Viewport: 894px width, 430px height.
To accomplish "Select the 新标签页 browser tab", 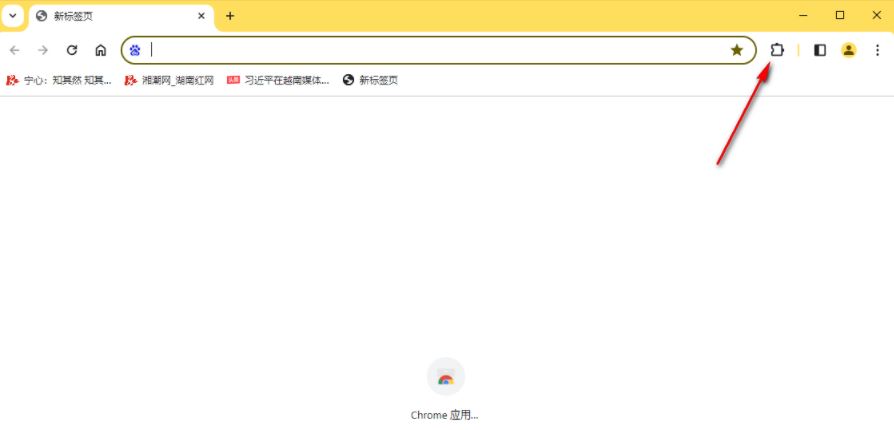I will 121,16.
